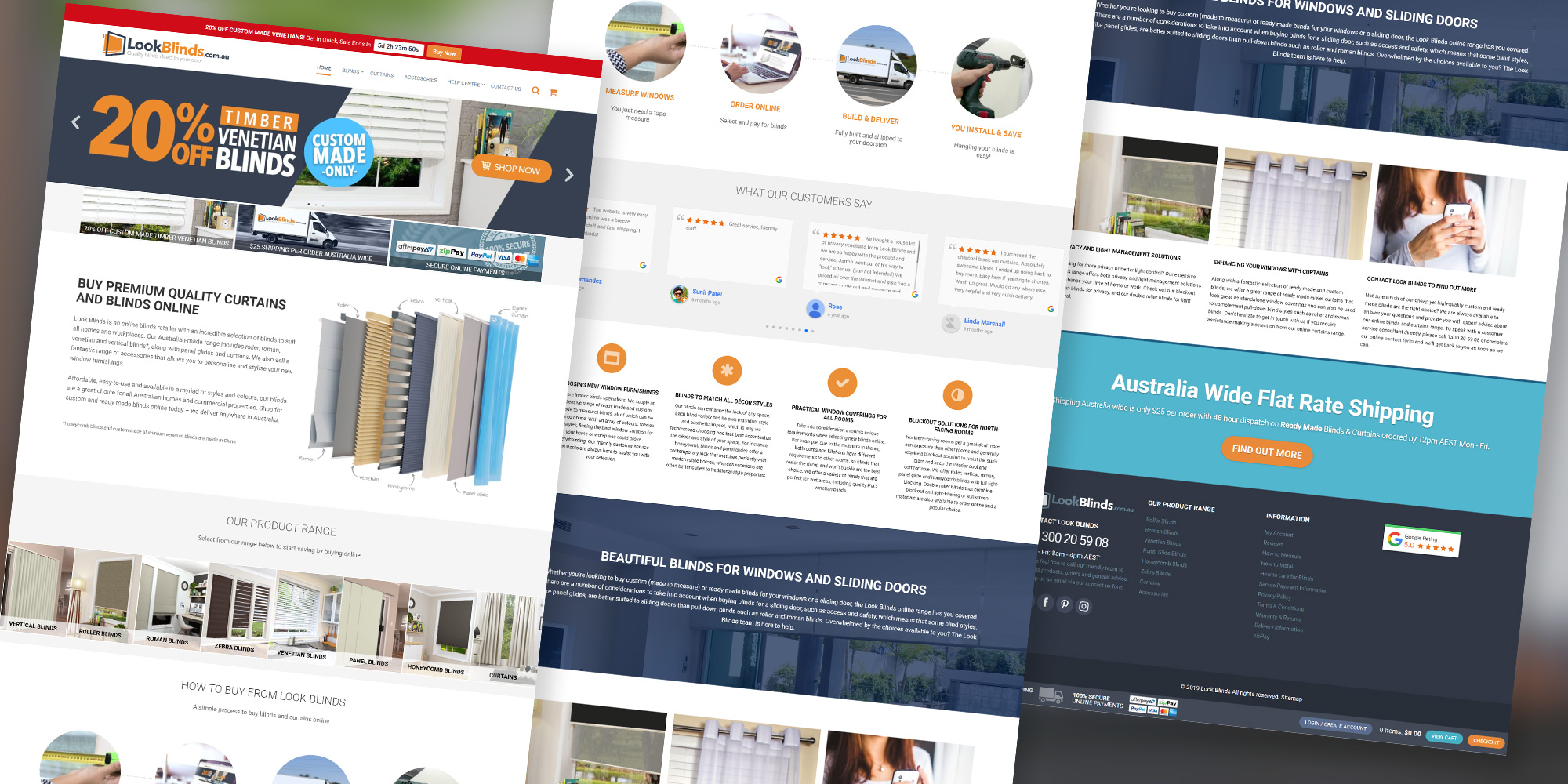Click Google G icon on Linda Marshall review
Image resolution: width=1568 pixels, height=784 pixels.
(1051, 309)
